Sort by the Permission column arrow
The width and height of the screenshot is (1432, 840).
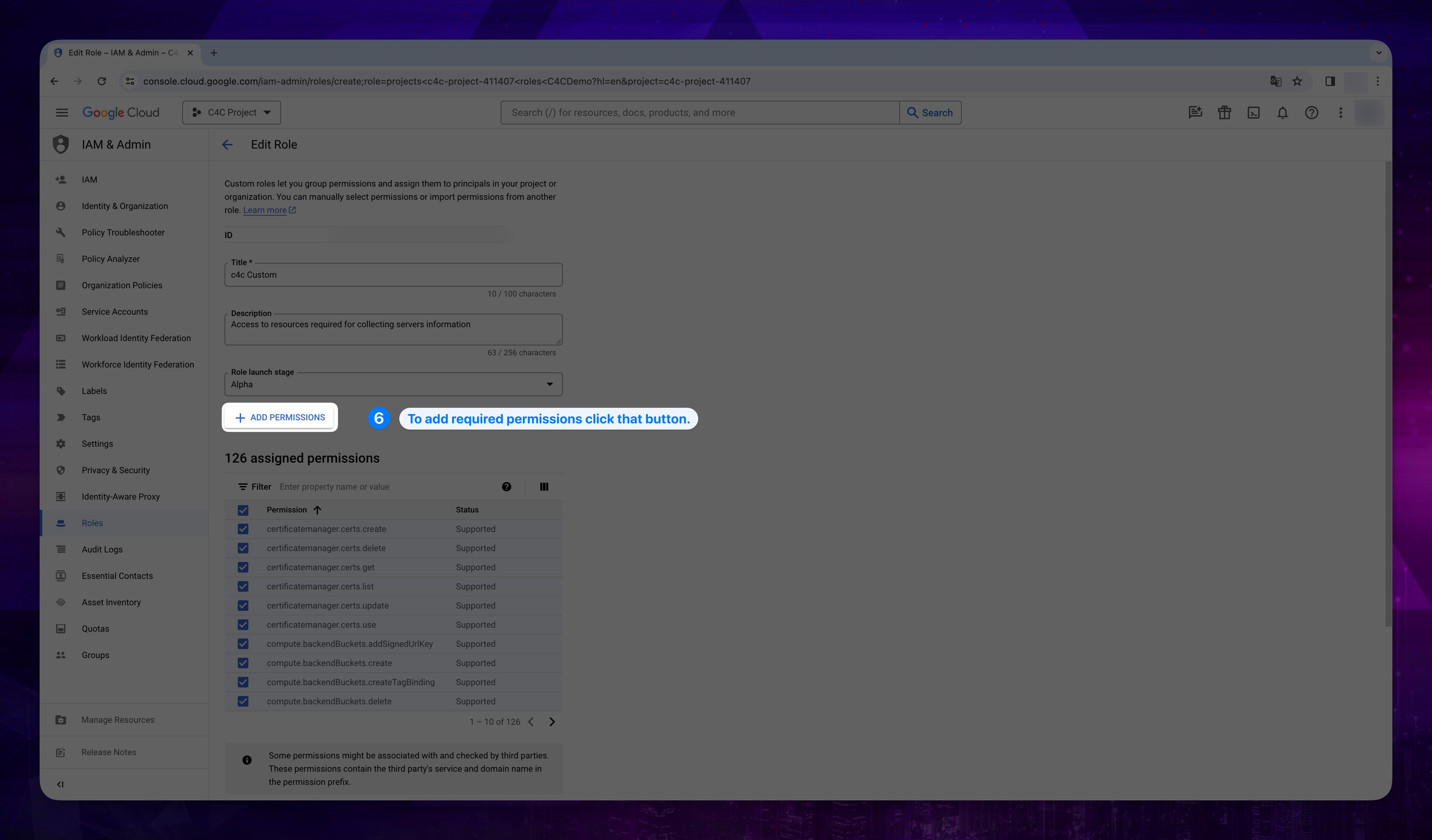[317, 510]
